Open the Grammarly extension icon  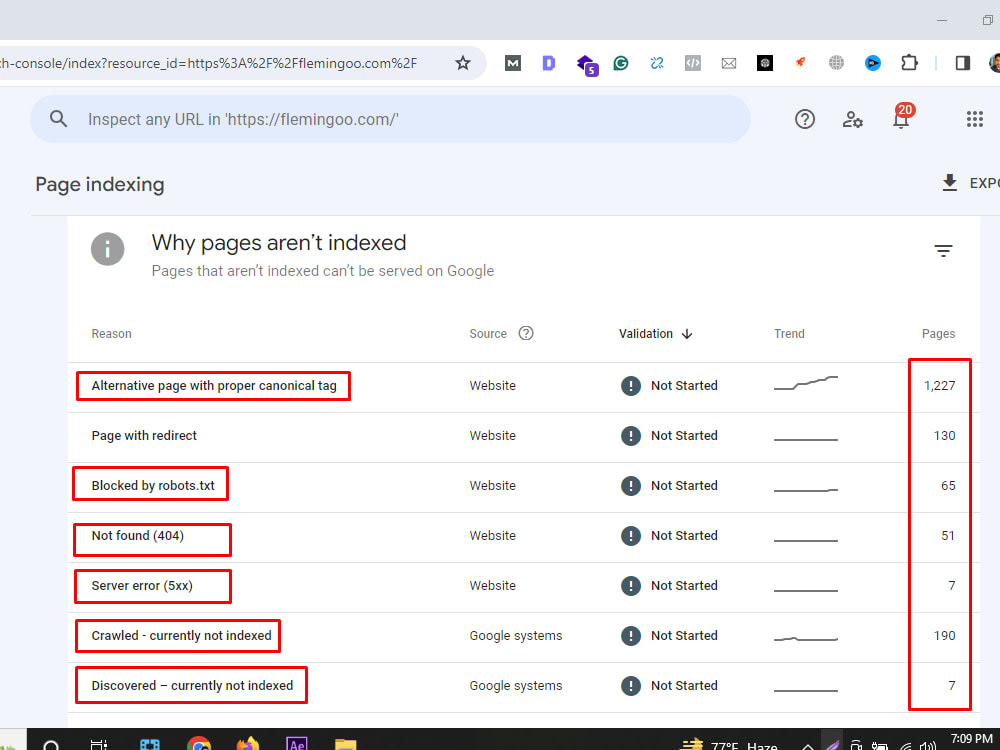coord(621,62)
